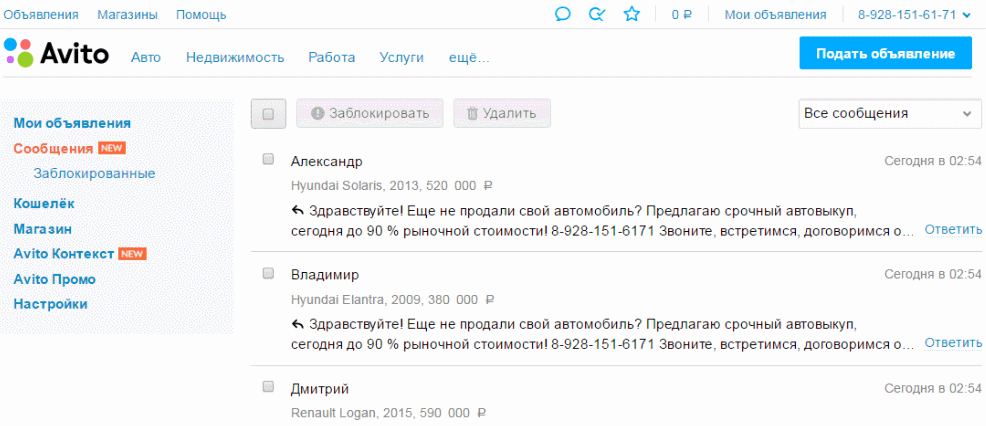Screen dimensions: 986x426
Task: Click sender name Владимир
Action: 325,275
